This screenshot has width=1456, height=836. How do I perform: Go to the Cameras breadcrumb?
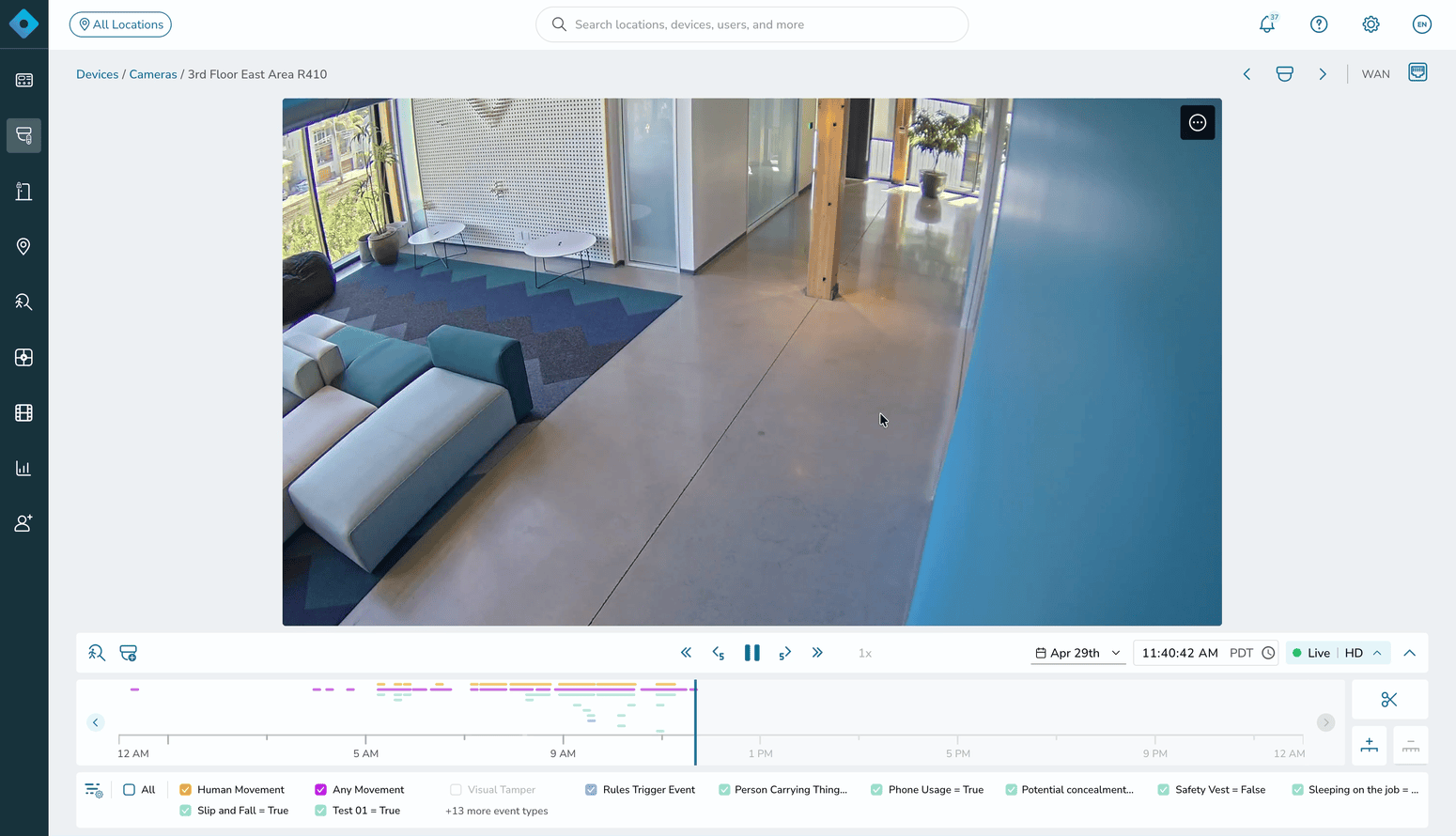(x=153, y=74)
